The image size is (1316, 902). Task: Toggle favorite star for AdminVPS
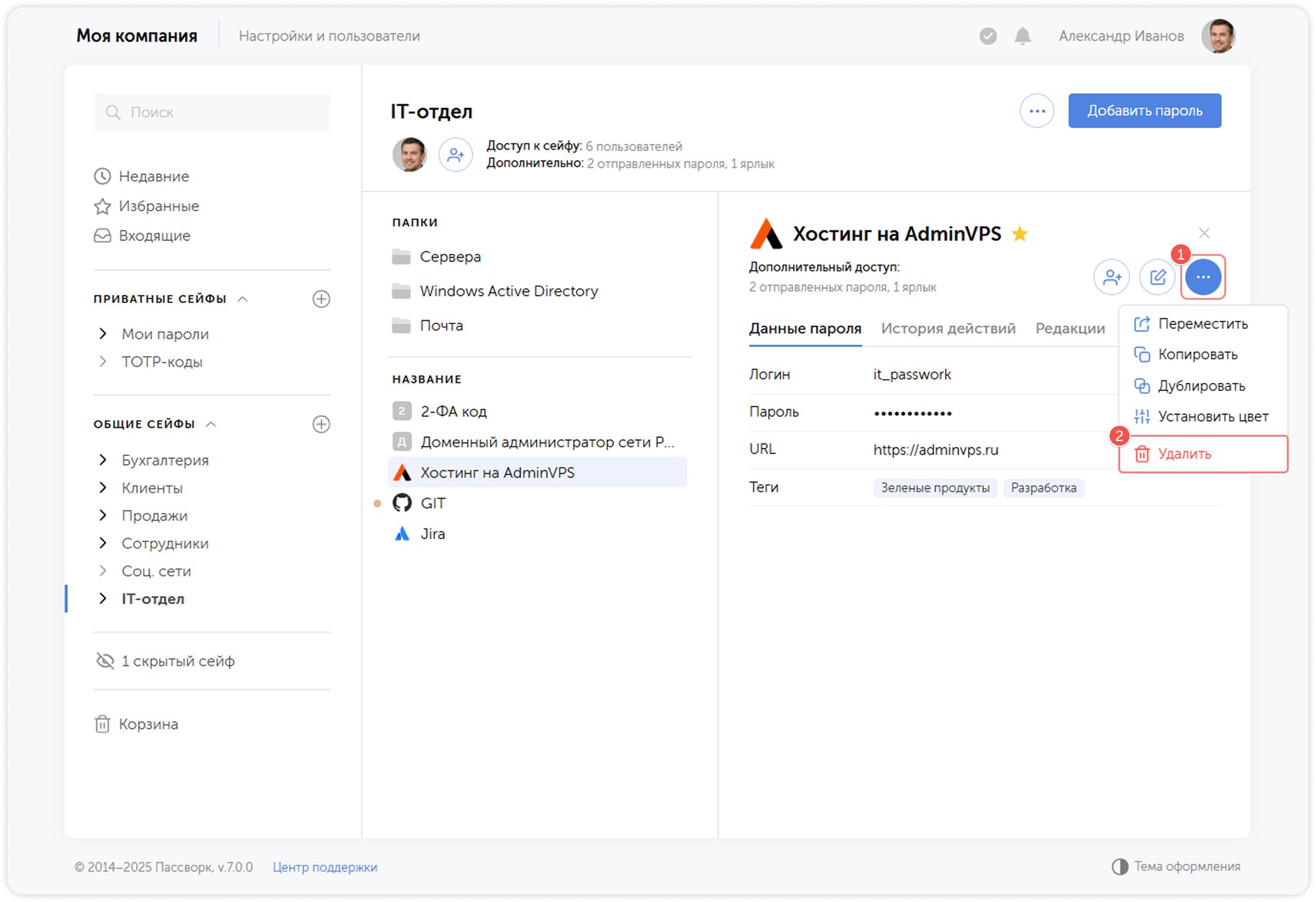[x=1020, y=234]
